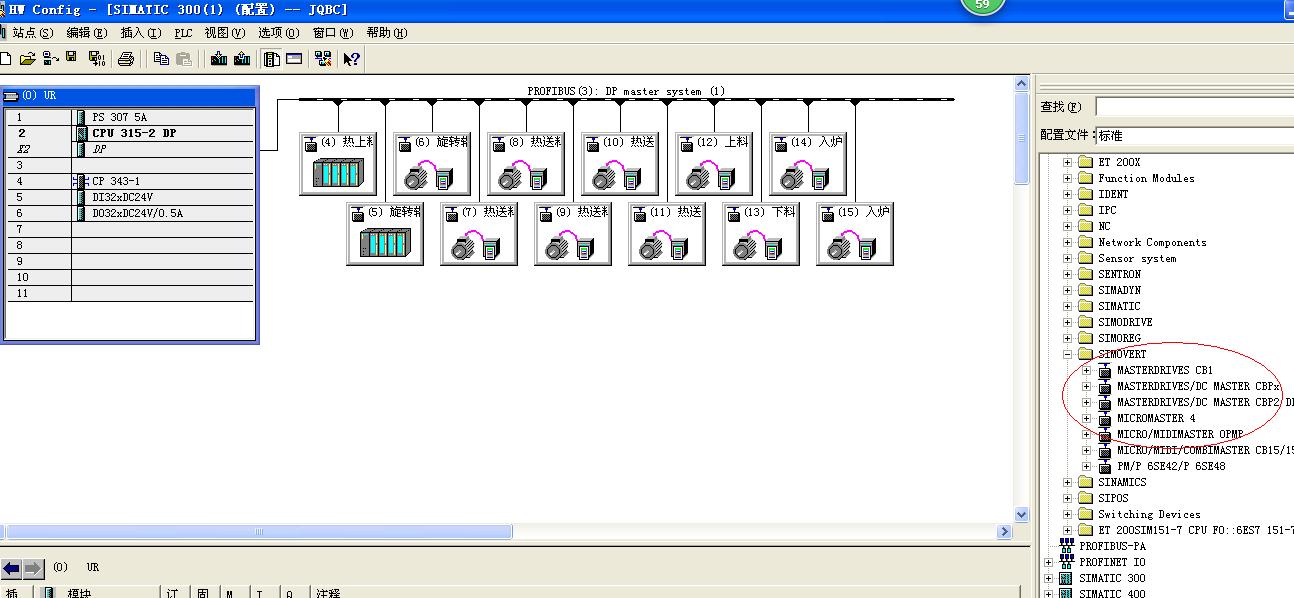Select drive slave (9) 热送
The width and height of the screenshot is (1294, 598).
pyautogui.click(x=573, y=234)
